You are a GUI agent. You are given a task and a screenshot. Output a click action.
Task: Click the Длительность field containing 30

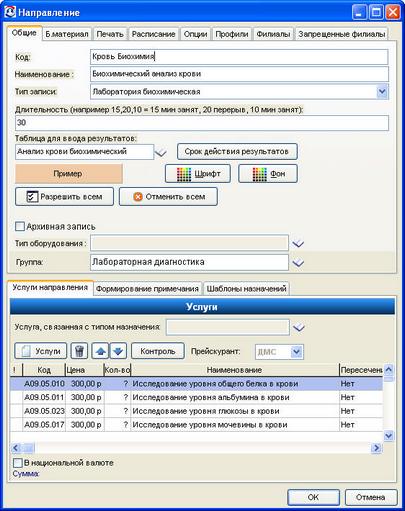(x=202, y=123)
